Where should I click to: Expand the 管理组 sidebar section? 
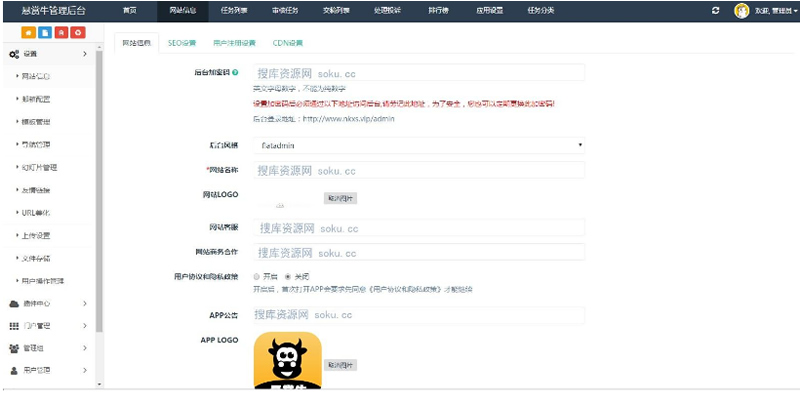(50, 348)
